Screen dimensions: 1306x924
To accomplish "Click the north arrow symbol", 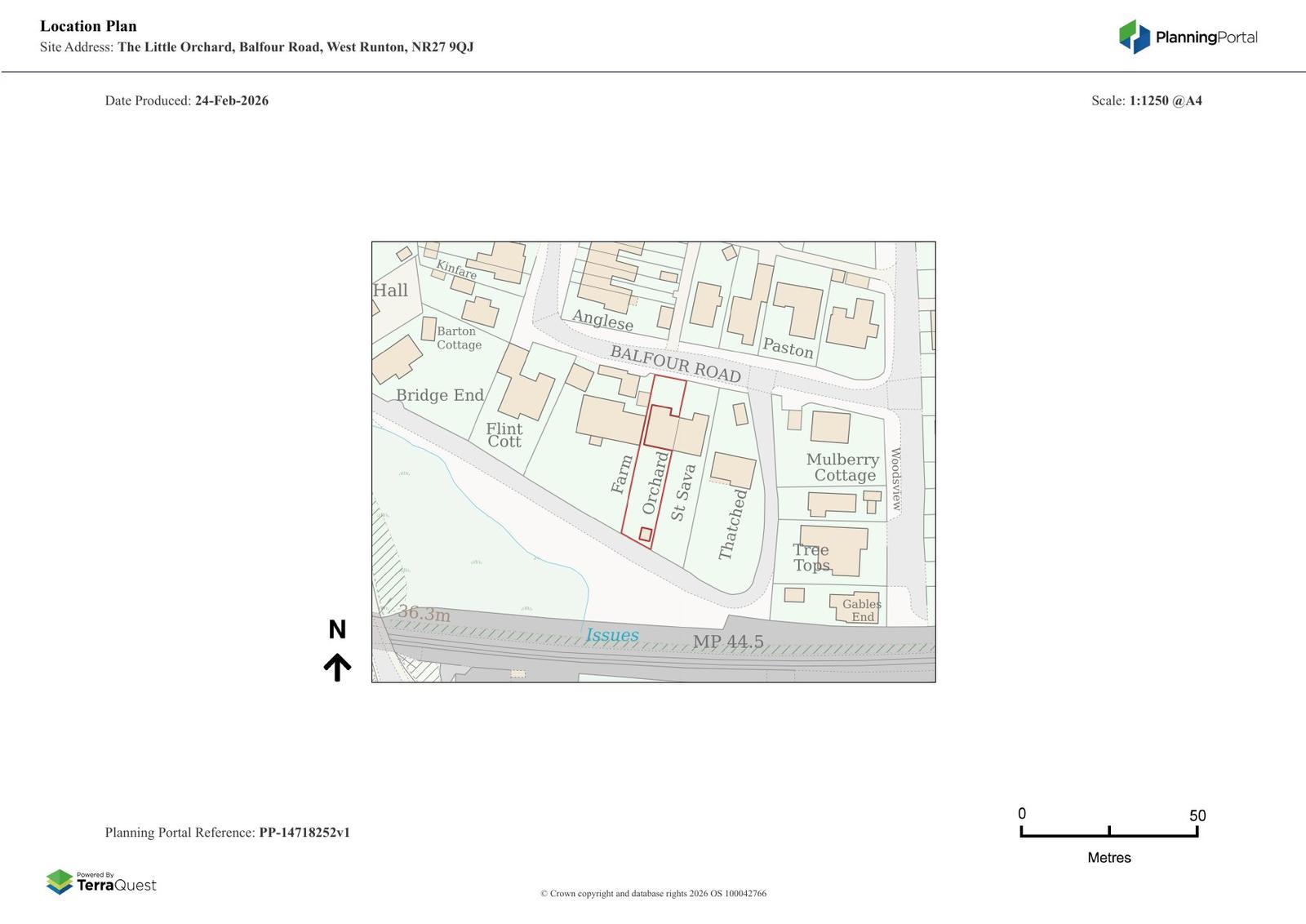I will 337,667.
